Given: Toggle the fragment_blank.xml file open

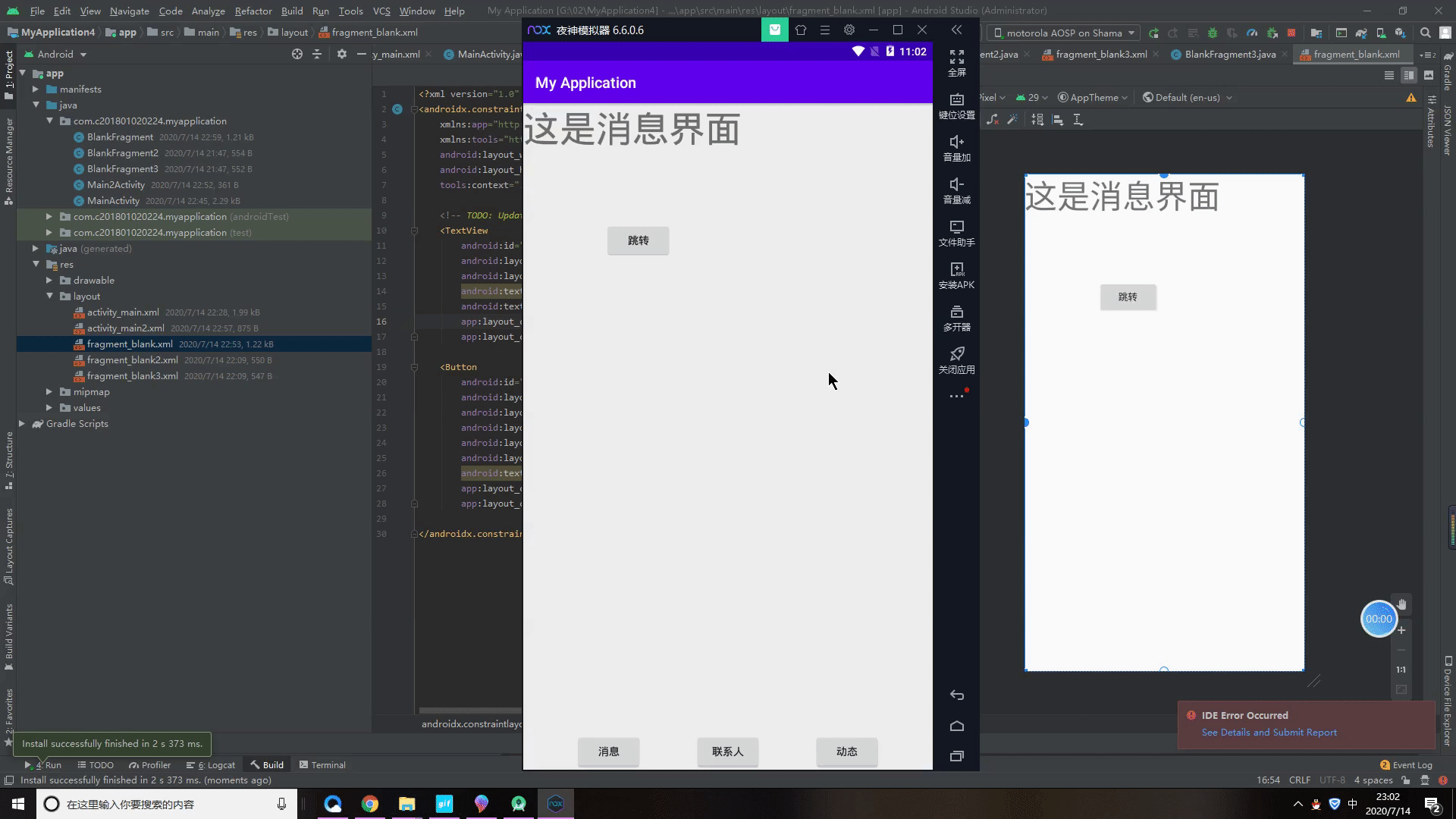Looking at the screenshot, I should pos(130,343).
